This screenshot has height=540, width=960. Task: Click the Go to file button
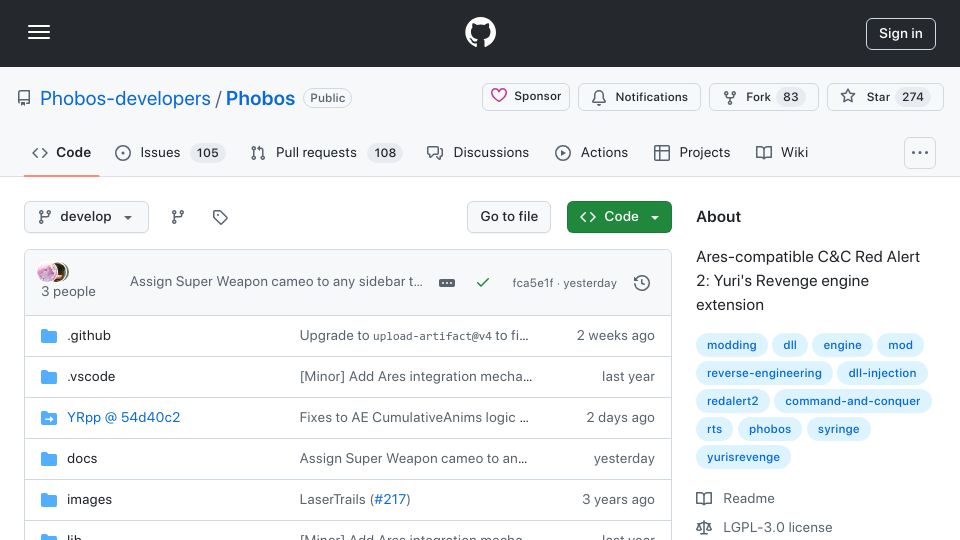(x=509, y=217)
